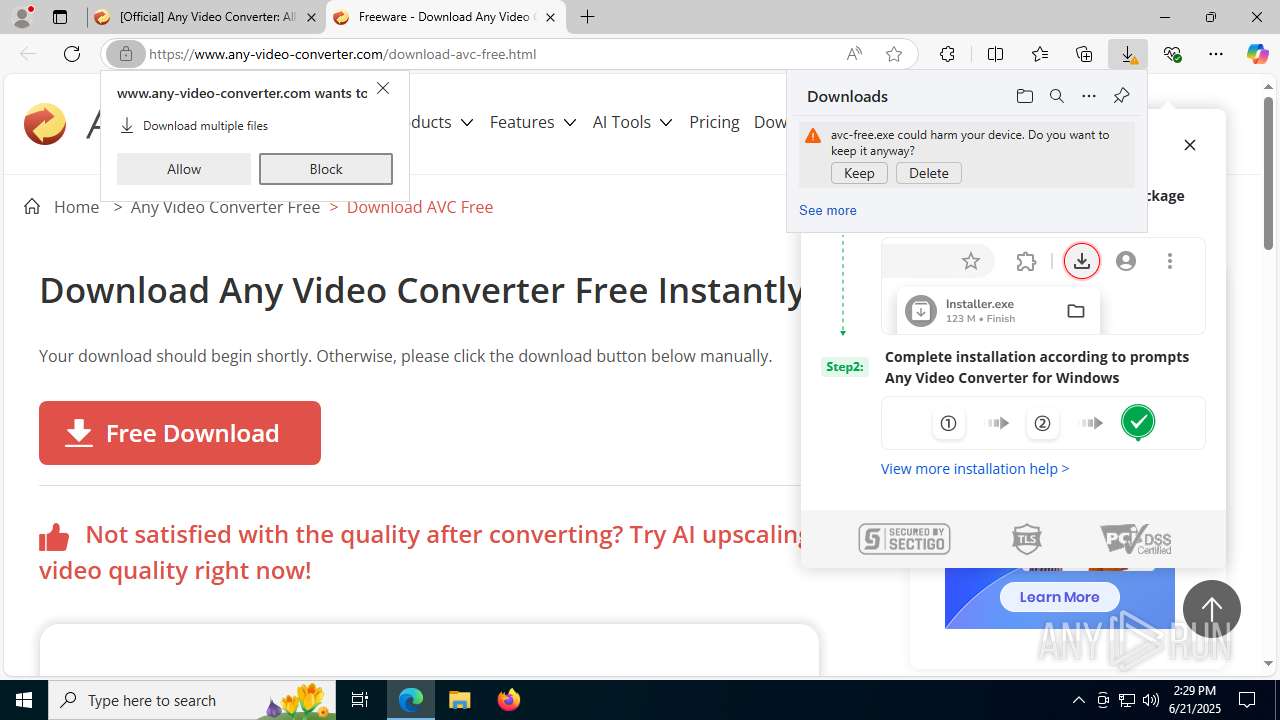Click the Windows search box
1280x720 pixels.
192,700
